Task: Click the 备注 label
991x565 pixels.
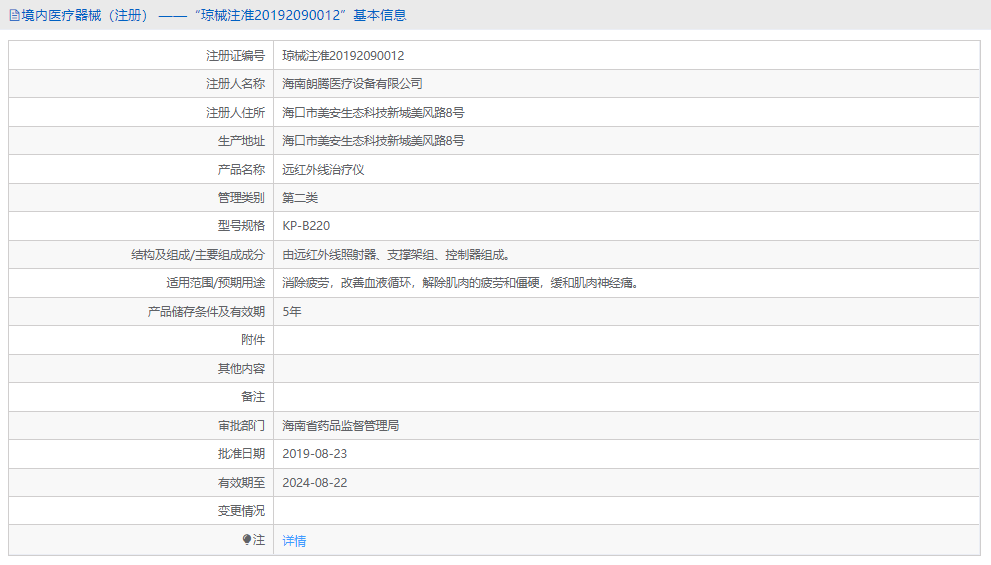Action: 253,397
